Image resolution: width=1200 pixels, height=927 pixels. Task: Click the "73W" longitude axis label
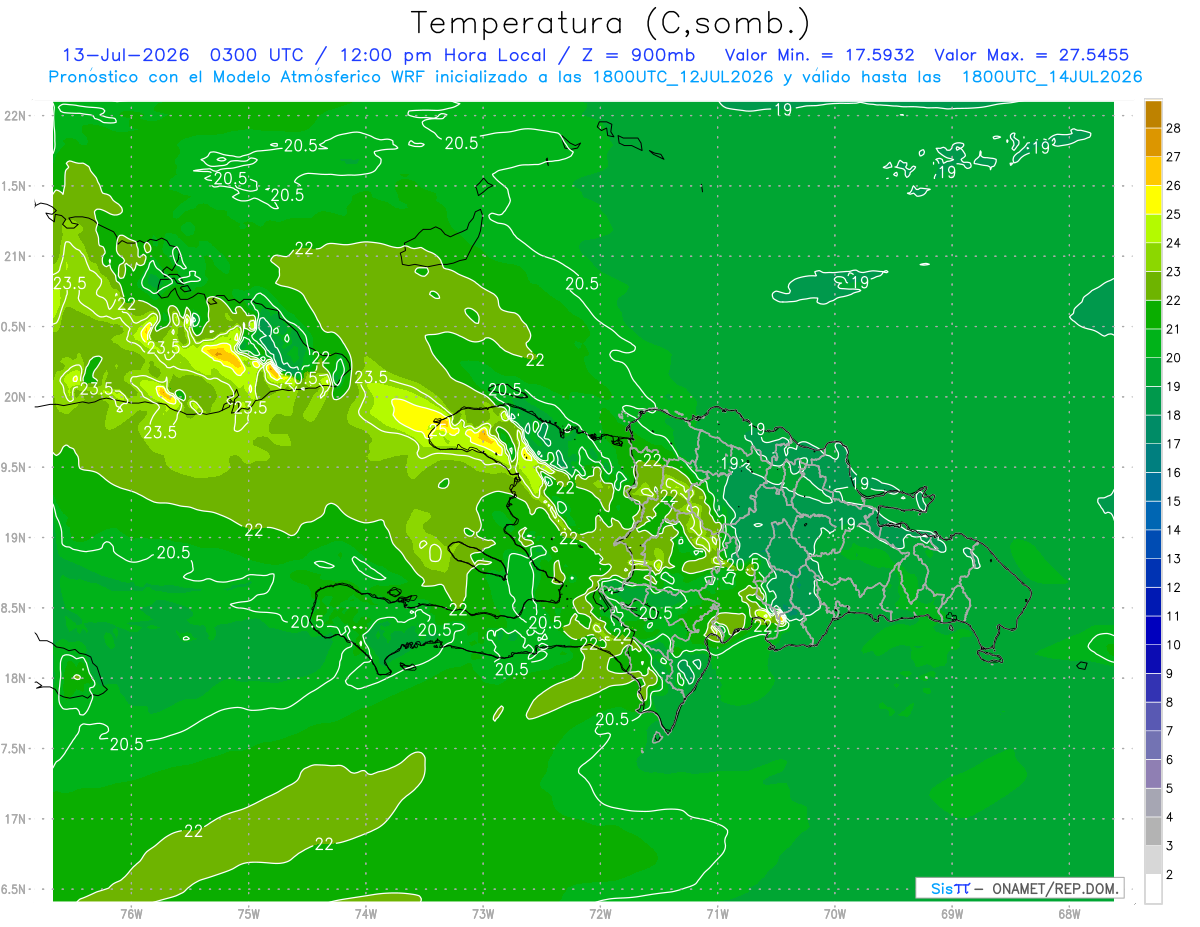click(x=483, y=913)
